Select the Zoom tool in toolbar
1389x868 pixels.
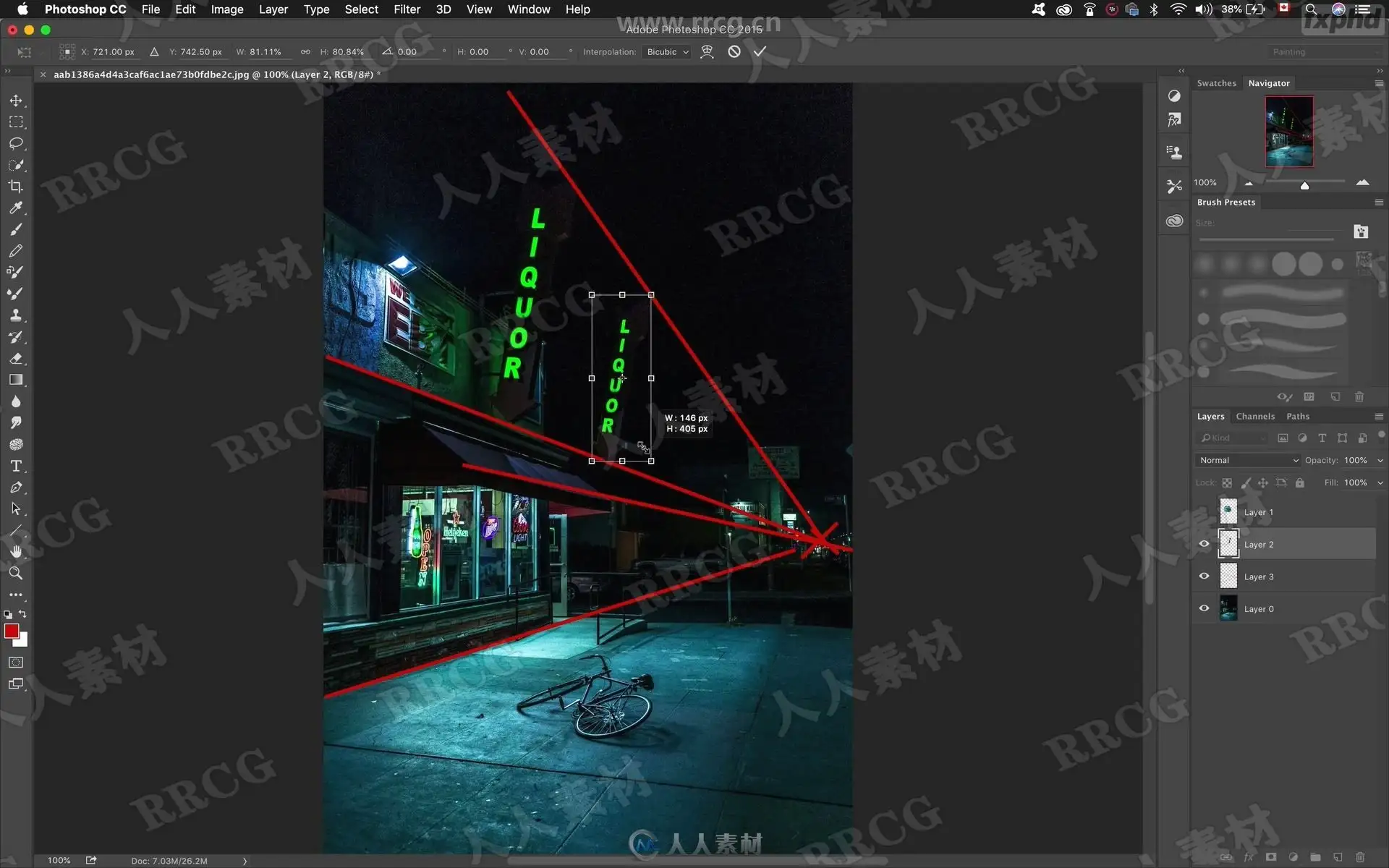coord(15,574)
